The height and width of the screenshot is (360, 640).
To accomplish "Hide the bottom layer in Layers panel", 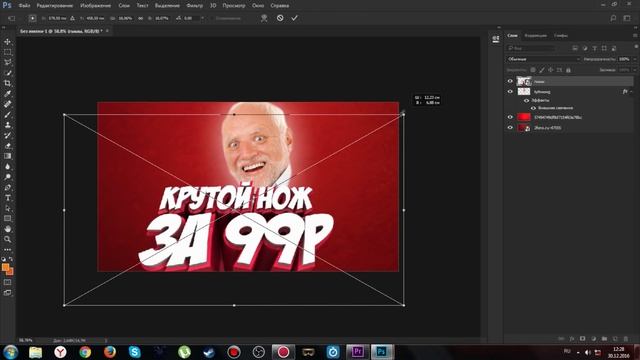I will click(x=510, y=128).
